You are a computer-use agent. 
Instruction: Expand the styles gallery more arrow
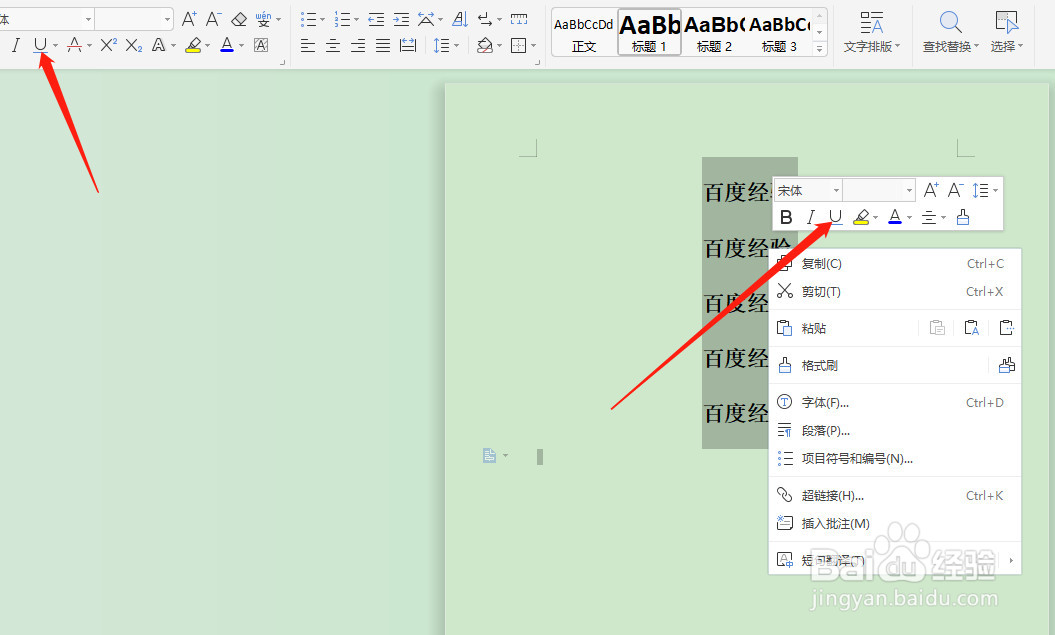pos(820,48)
